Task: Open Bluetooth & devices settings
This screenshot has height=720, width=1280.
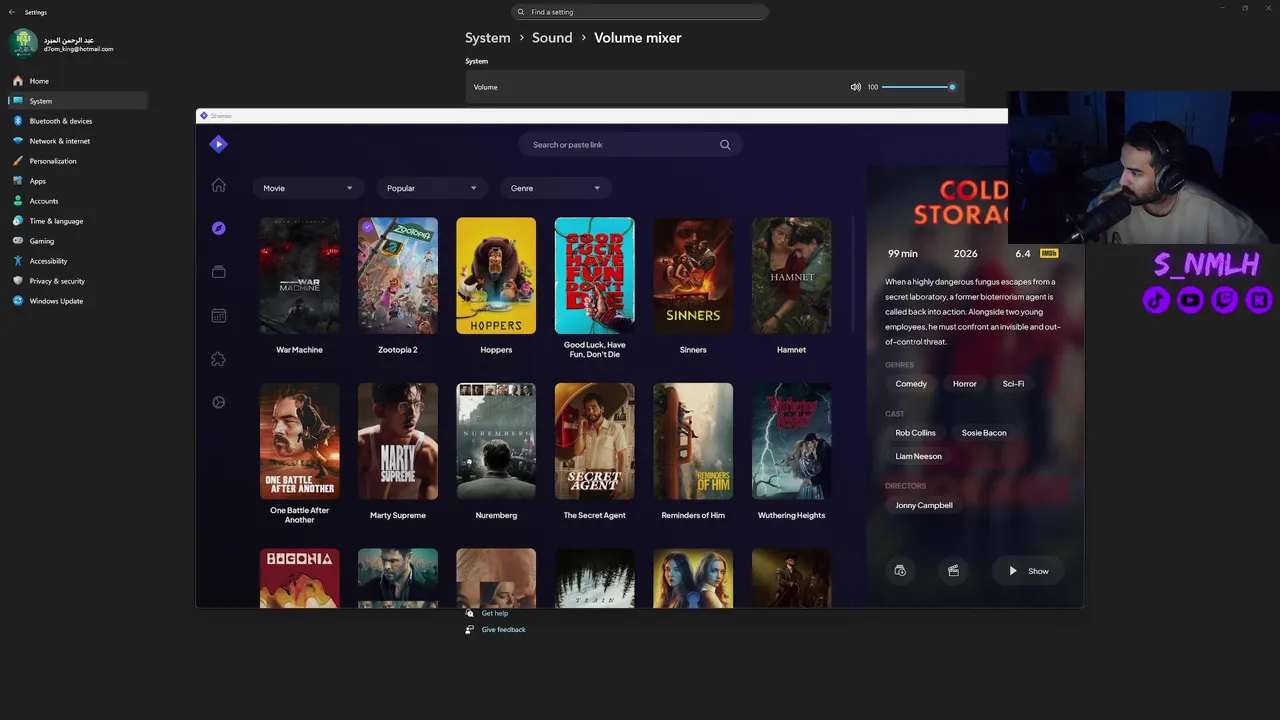Action: click(78, 121)
